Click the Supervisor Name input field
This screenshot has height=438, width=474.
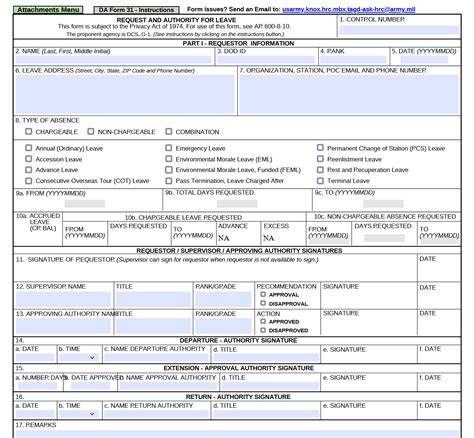tap(63, 299)
